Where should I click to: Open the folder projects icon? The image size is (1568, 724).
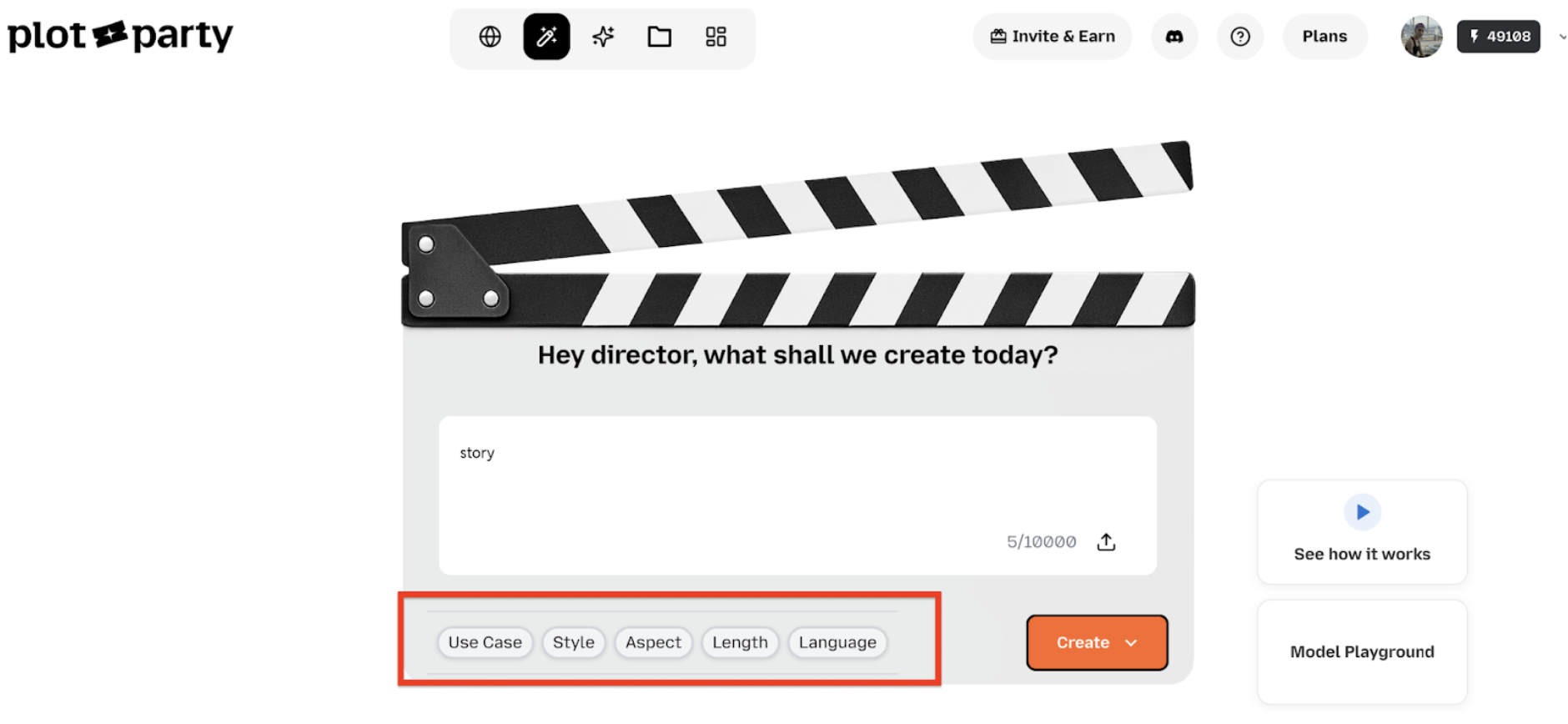[660, 37]
